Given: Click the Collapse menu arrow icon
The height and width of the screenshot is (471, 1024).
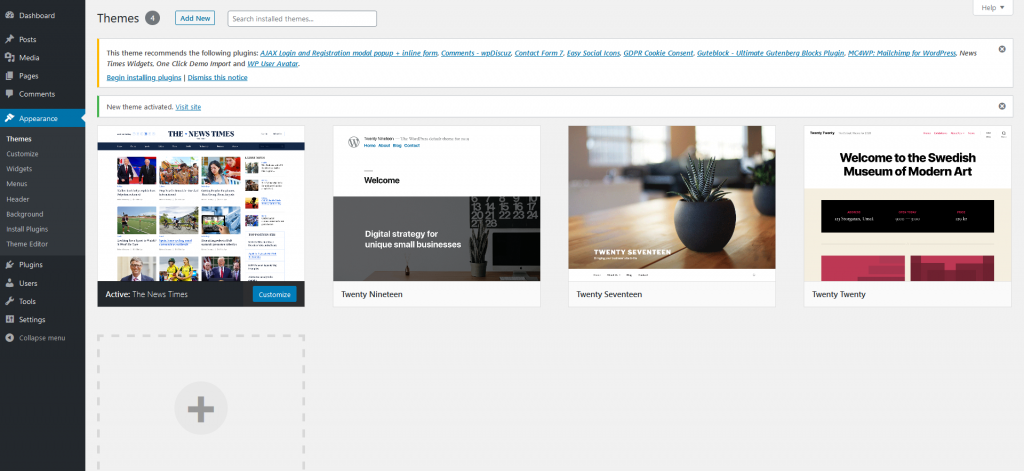Looking at the screenshot, I should 9,338.
